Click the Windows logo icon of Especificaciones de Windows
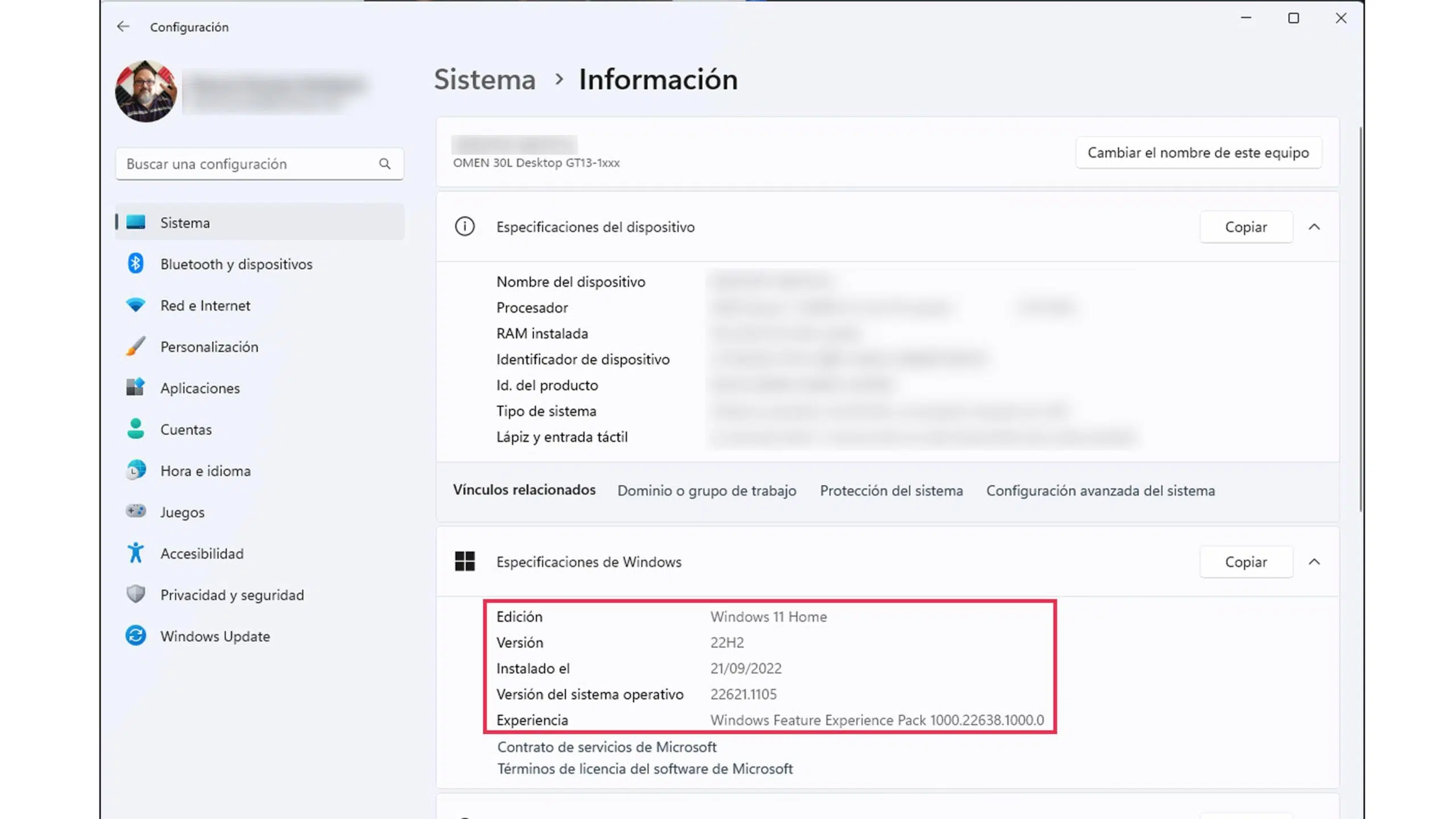The image size is (1456, 819). click(465, 561)
